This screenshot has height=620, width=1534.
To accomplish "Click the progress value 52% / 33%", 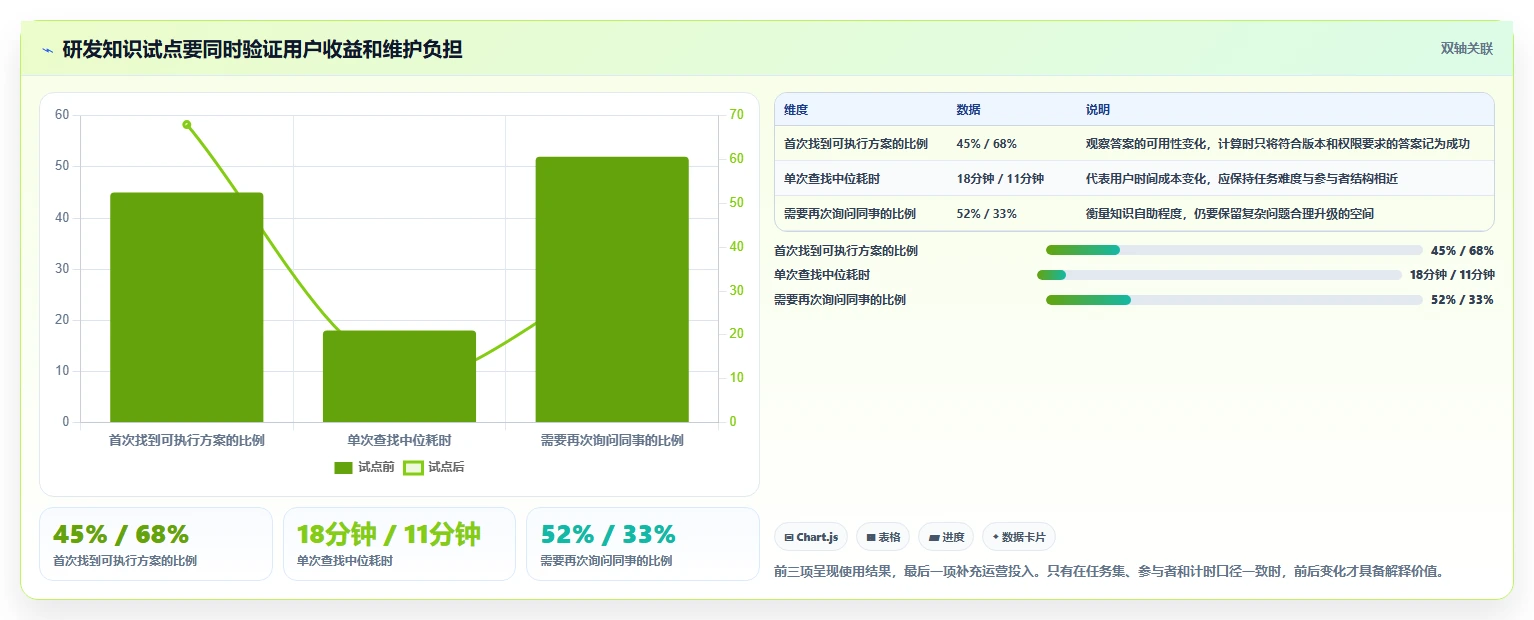I will (x=1462, y=300).
